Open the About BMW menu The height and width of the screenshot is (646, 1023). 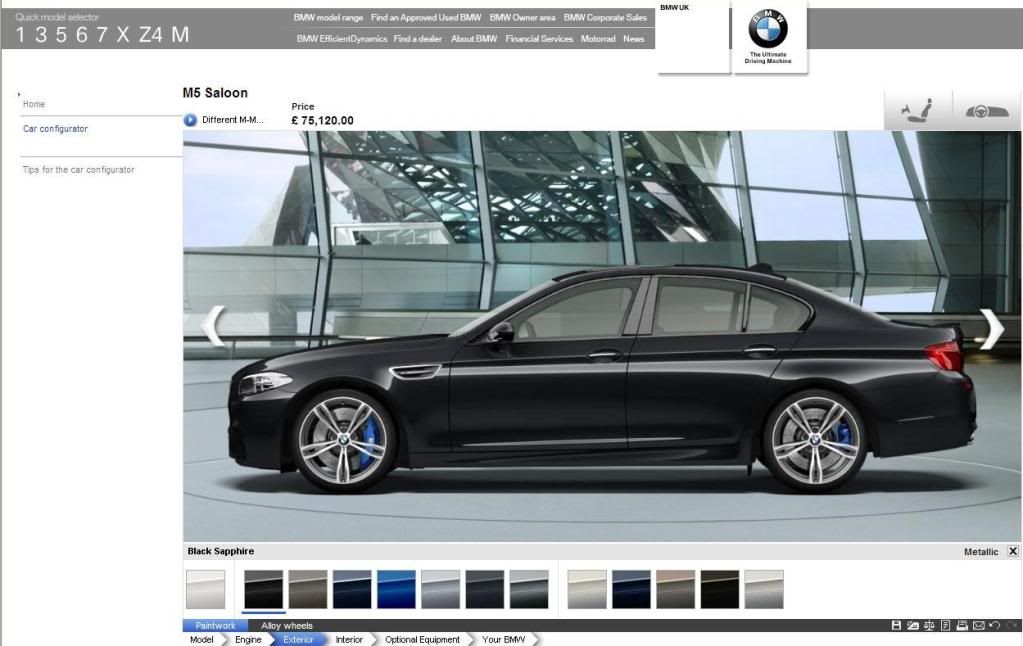tap(474, 39)
